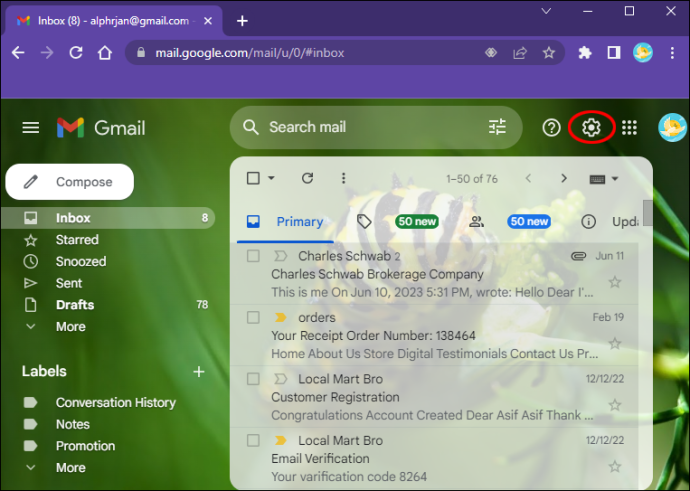Open Chrome extensions puzzle icon
This screenshot has height=491, width=690.
point(584,53)
